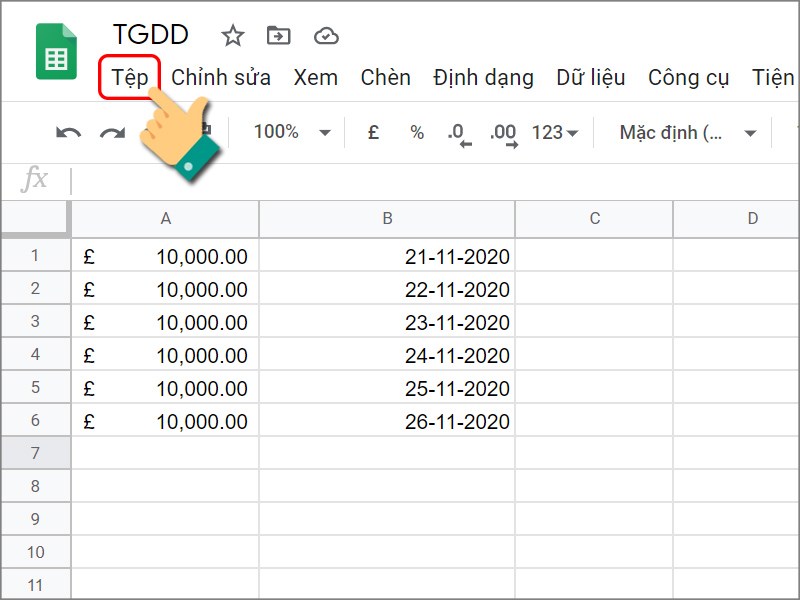Open the 123 number format dropdown
The height and width of the screenshot is (600, 800).
(x=553, y=131)
